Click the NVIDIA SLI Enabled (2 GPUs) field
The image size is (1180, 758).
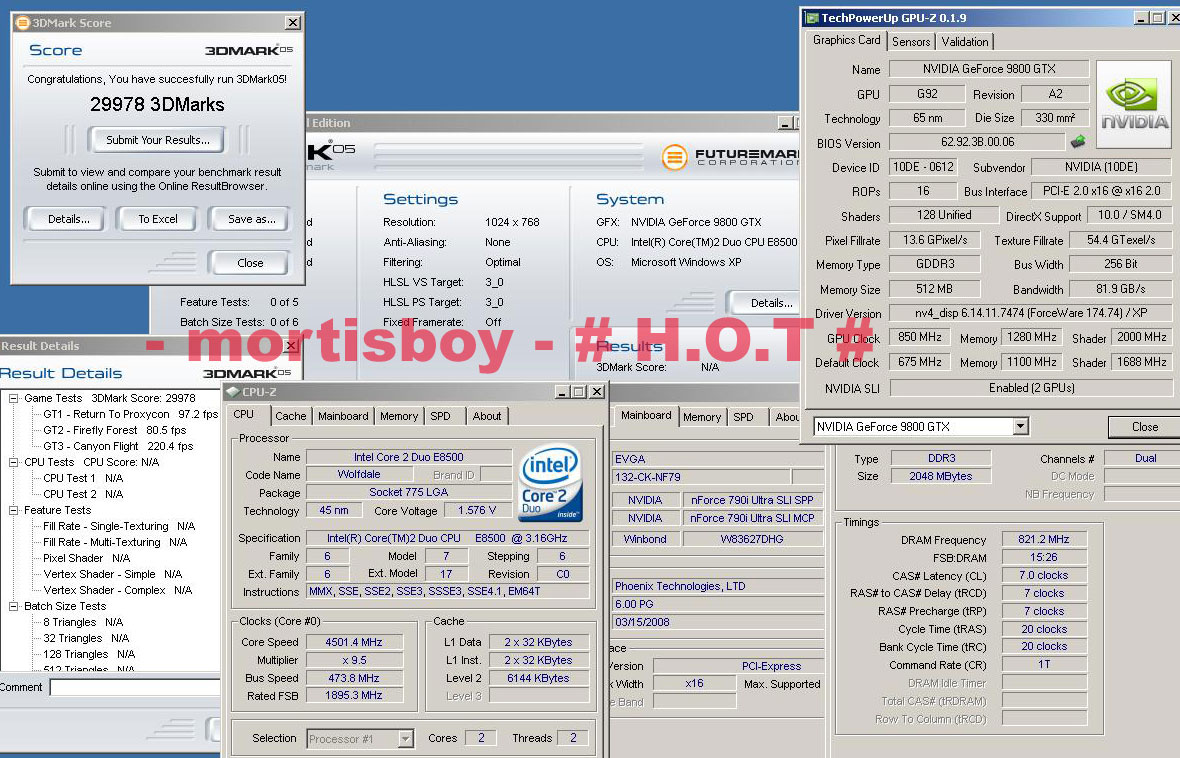[x=1031, y=388]
